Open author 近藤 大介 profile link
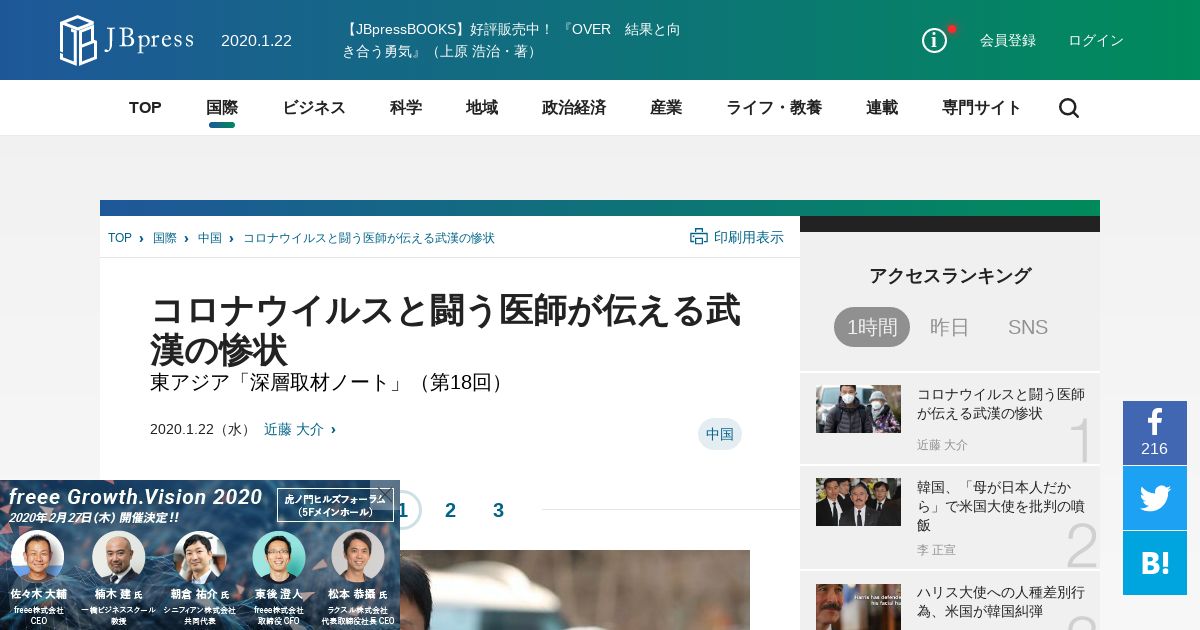This screenshot has width=1200, height=630. tap(294, 429)
